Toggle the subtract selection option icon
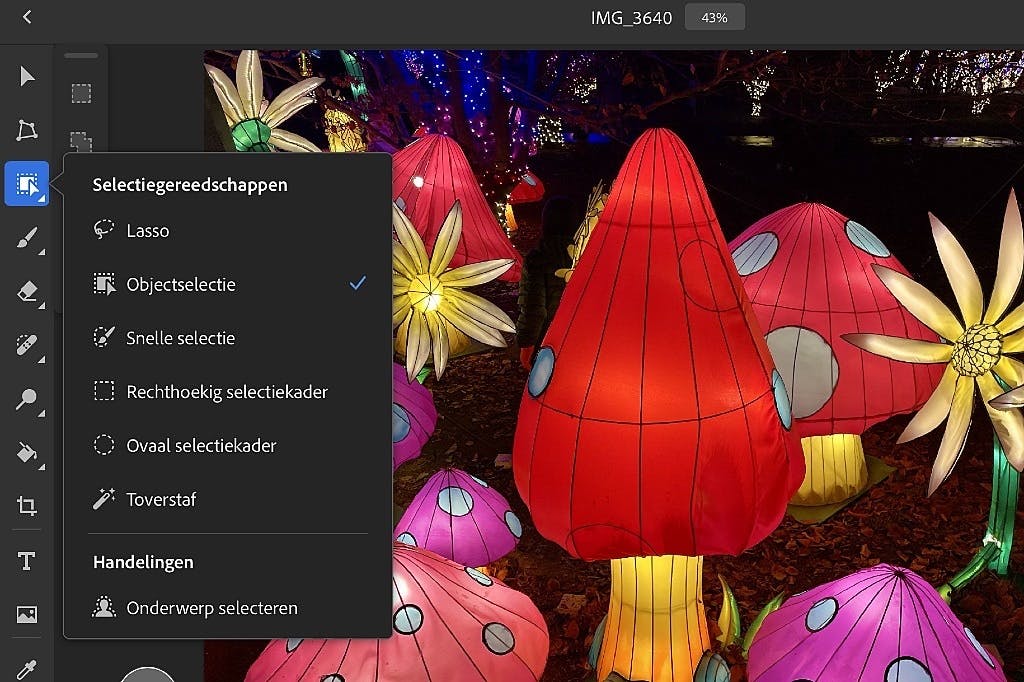 (x=81, y=140)
